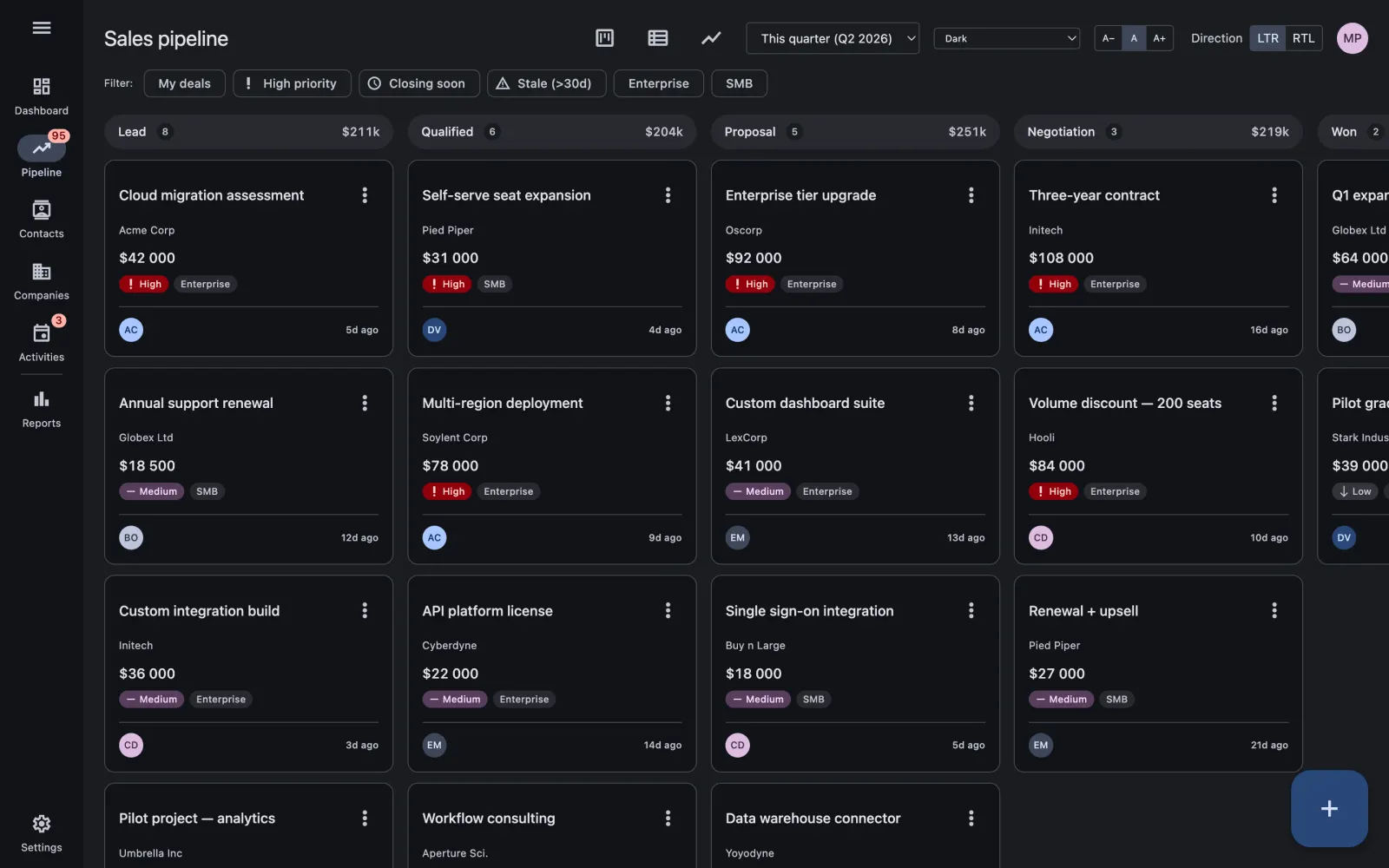The image size is (1389, 868).
Task: Open Activities in sidebar
Action: pyautogui.click(x=42, y=343)
